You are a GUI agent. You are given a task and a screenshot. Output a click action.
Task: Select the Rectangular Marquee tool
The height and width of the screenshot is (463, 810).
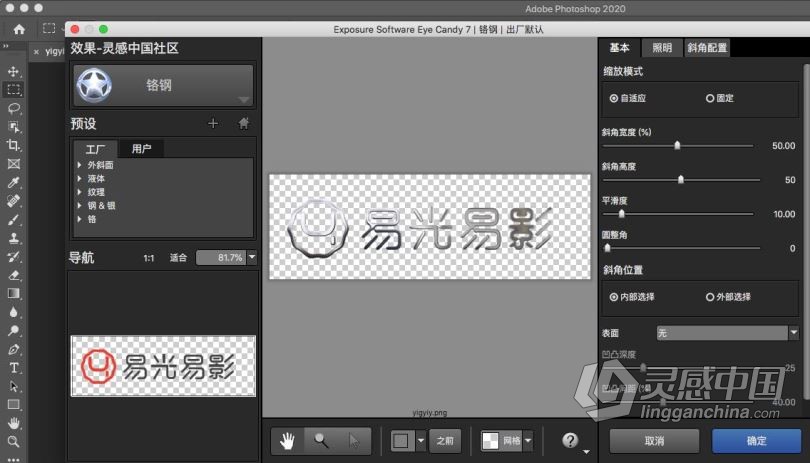click(13, 89)
